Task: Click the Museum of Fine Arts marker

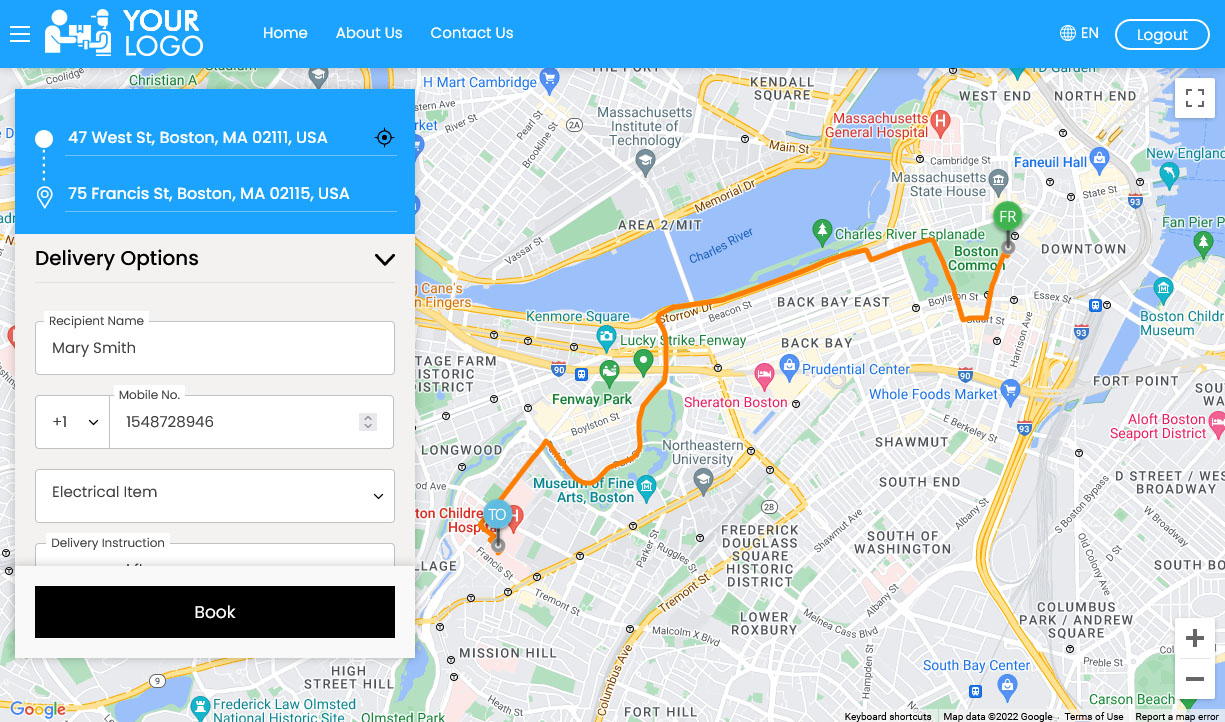Action: (646, 489)
